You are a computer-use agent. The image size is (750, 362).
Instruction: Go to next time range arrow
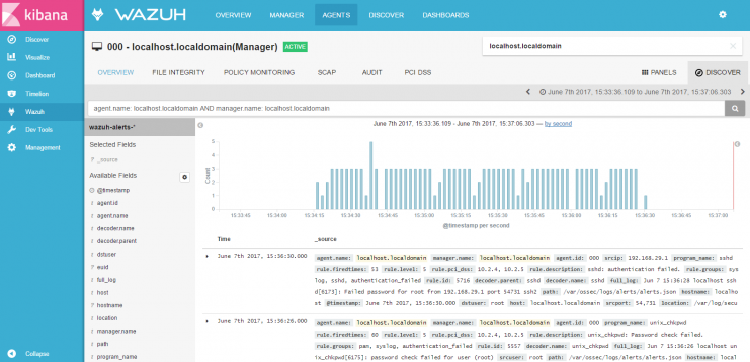click(x=743, y=92)
